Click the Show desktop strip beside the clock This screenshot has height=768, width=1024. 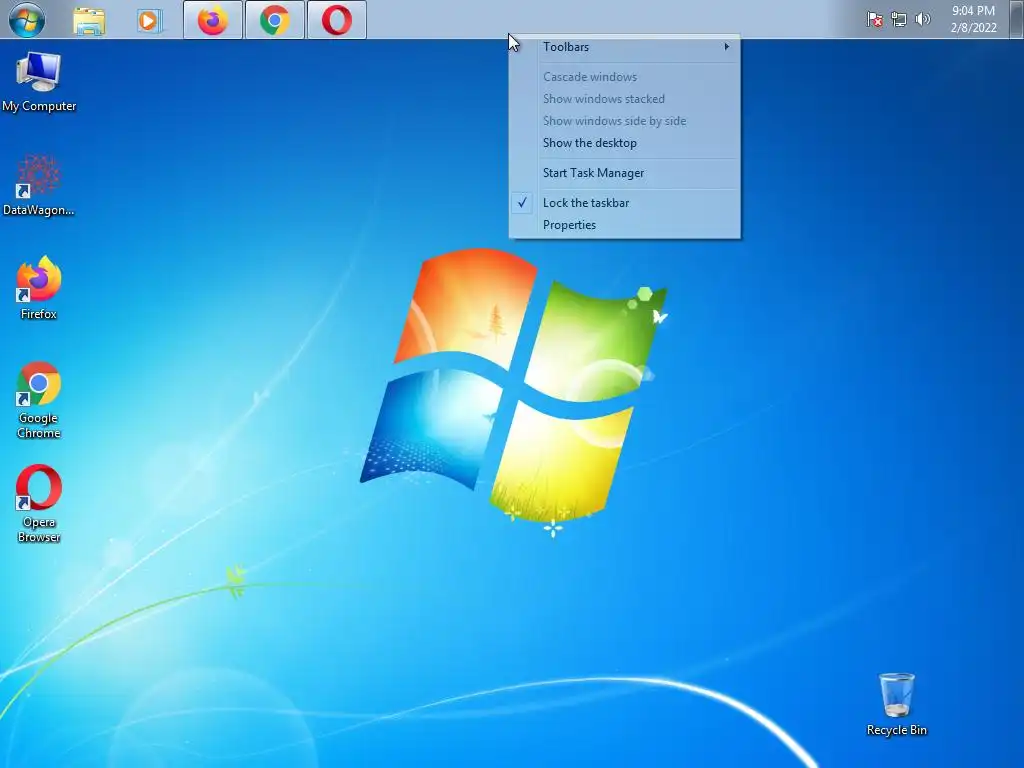(x=1016, y=19)
